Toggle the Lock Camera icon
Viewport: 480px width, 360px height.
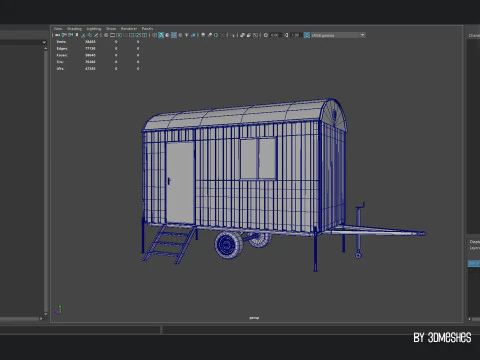(x=63, y=35)
